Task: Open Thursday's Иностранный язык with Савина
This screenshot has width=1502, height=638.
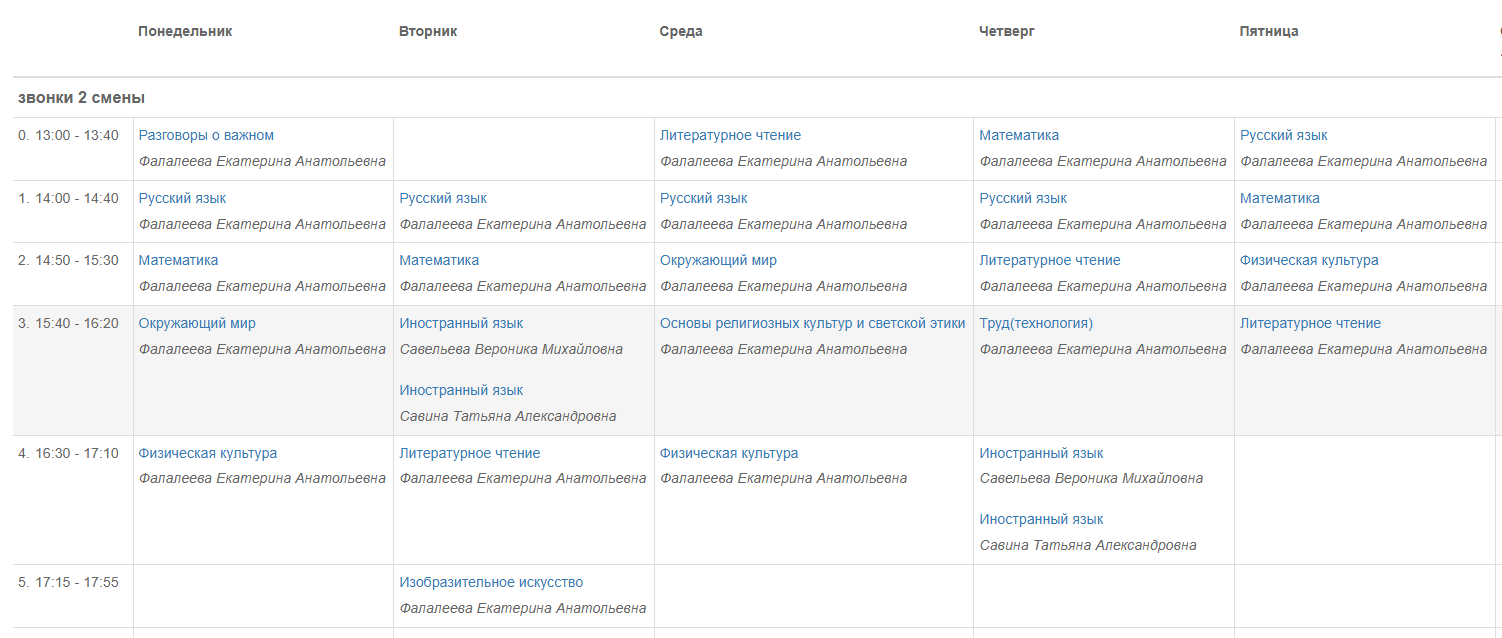Action: coord(1041,519)
